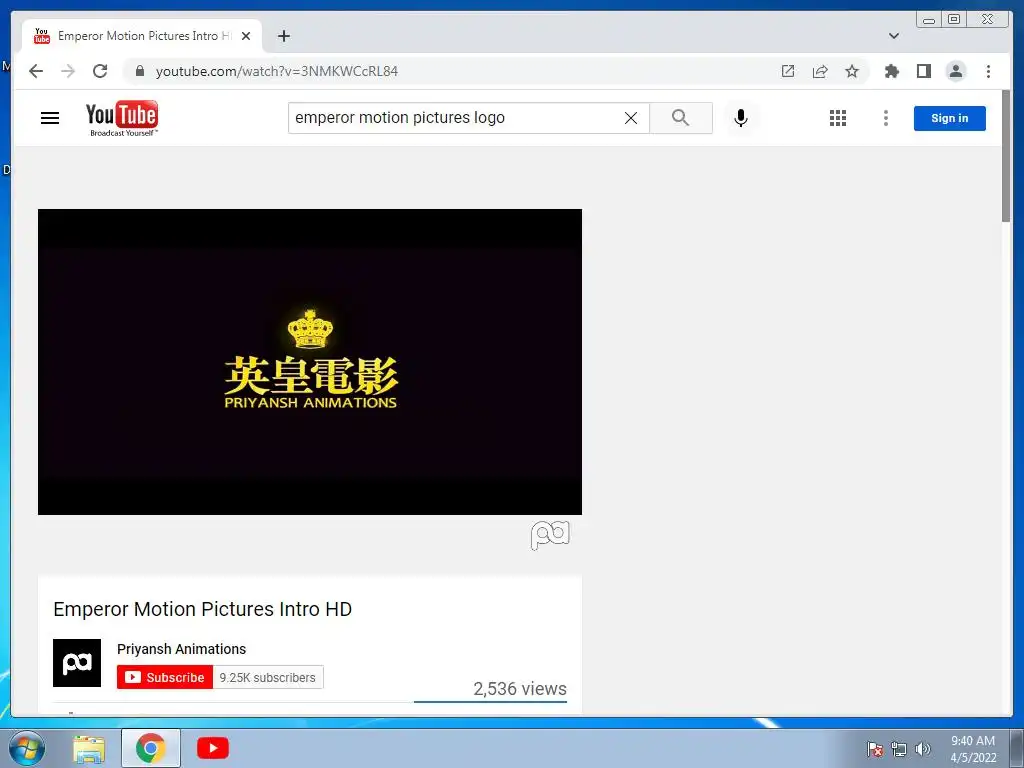Sign in to YouTube

950,118
